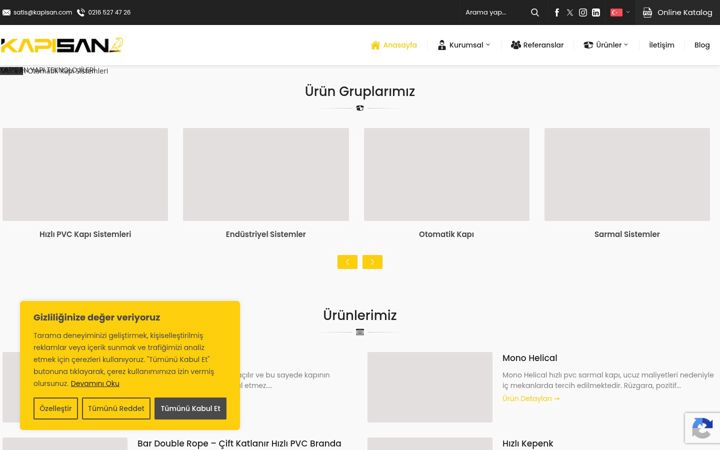Open the Sarmal Sistemler thumbnail

coord(627,174)
